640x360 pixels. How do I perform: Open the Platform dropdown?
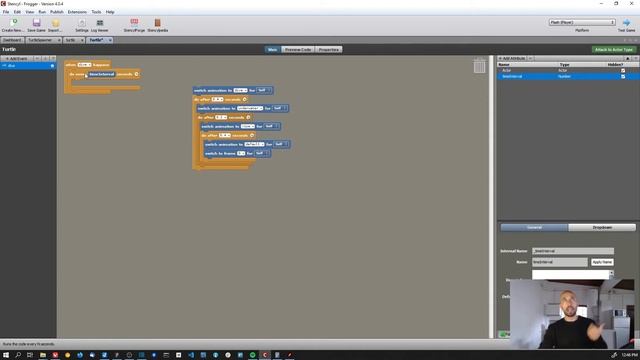click(x=582, y=22)
